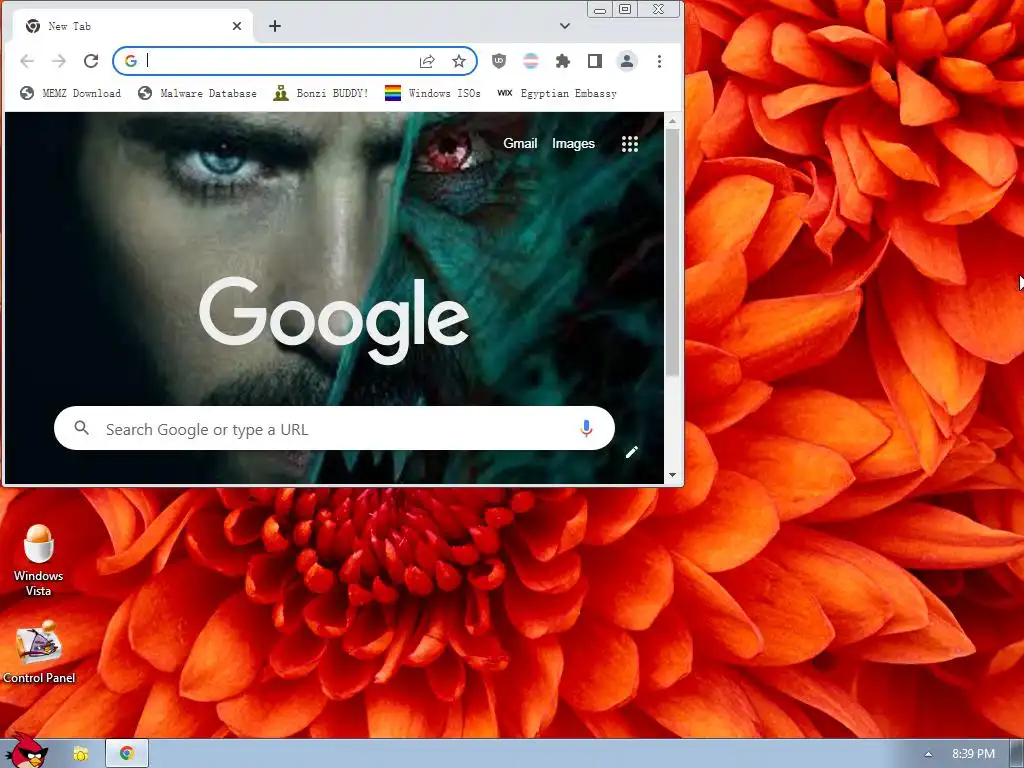Open the folder icon in the taskbar
1024x768 pixels.
(x=80, y=754)
